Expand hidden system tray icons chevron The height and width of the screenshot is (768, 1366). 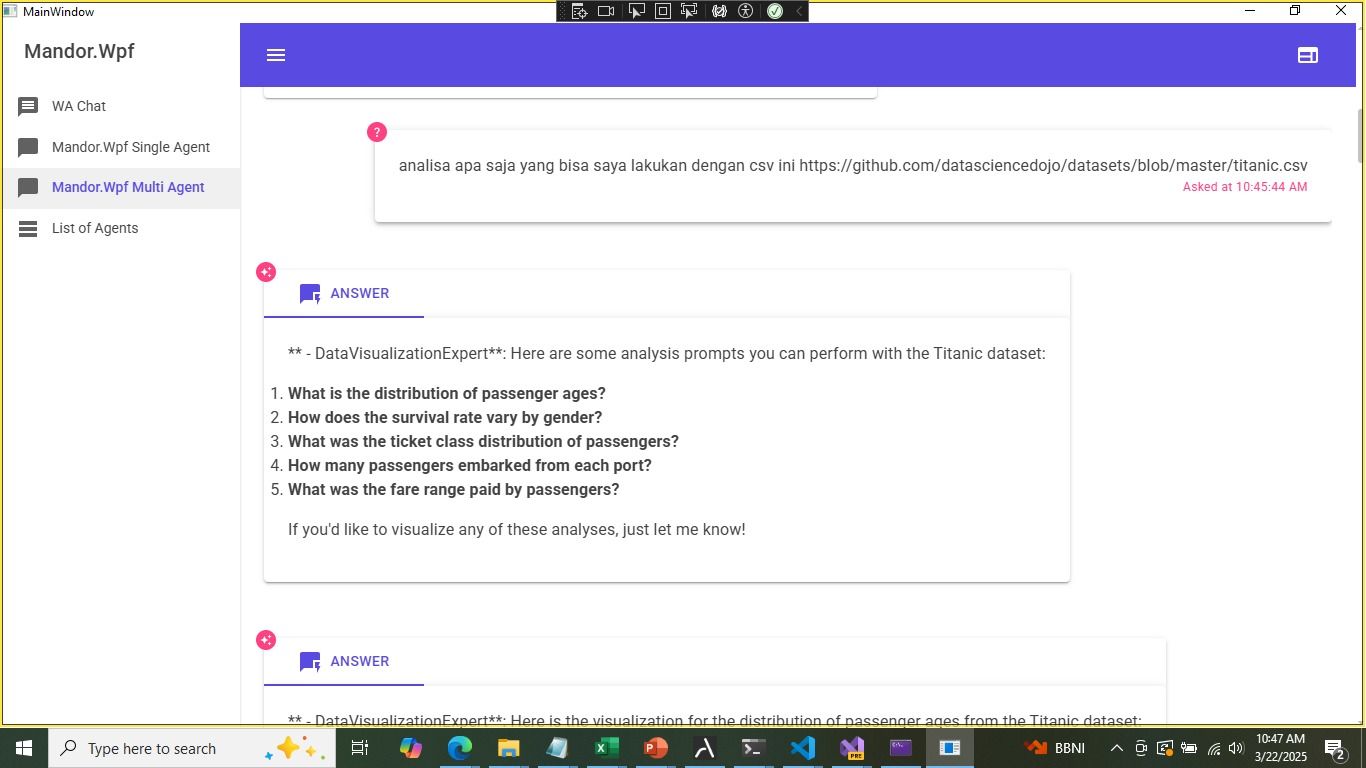pos(1116,748)
